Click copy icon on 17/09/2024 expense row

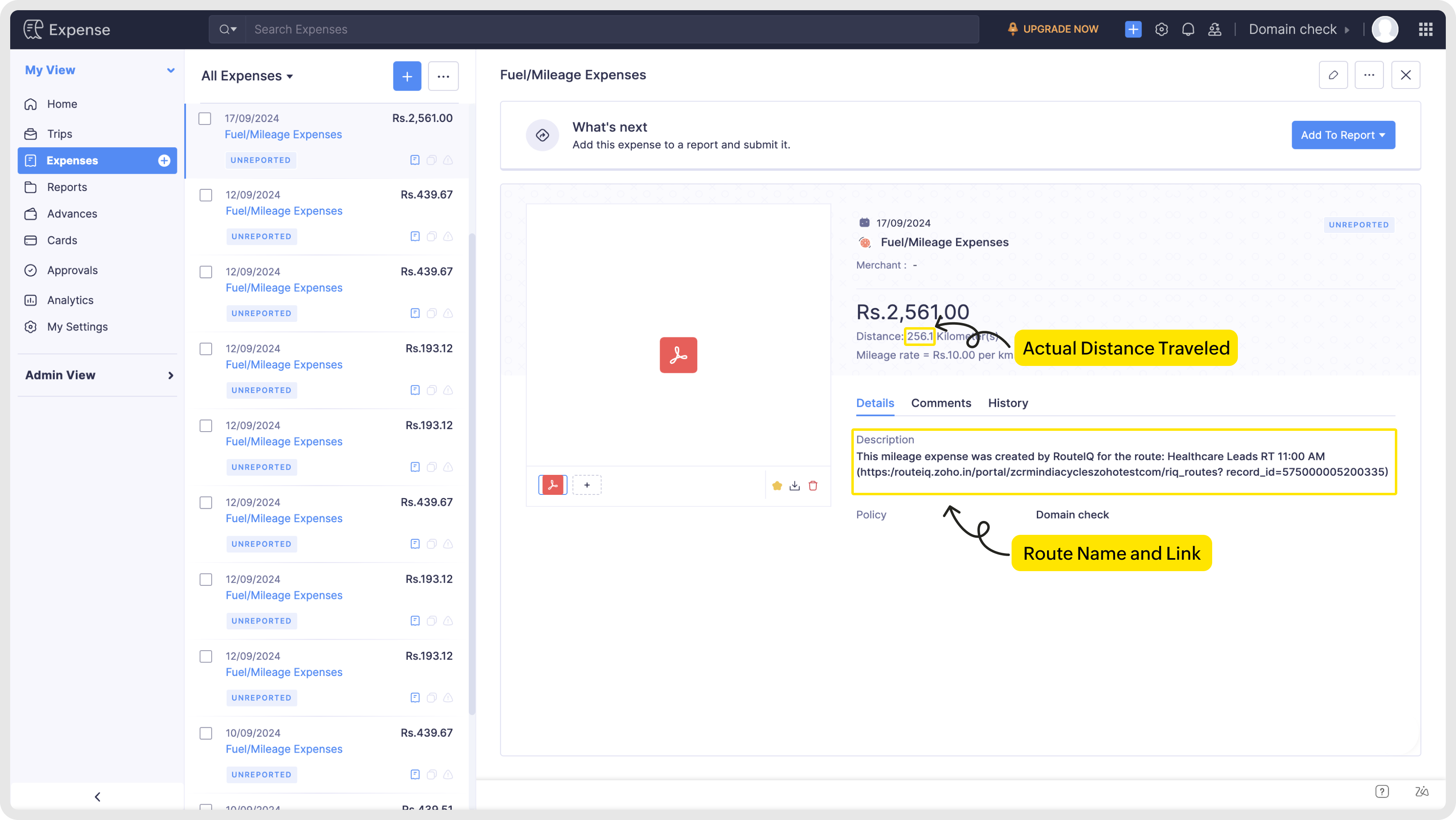click(x=431, y=160)
